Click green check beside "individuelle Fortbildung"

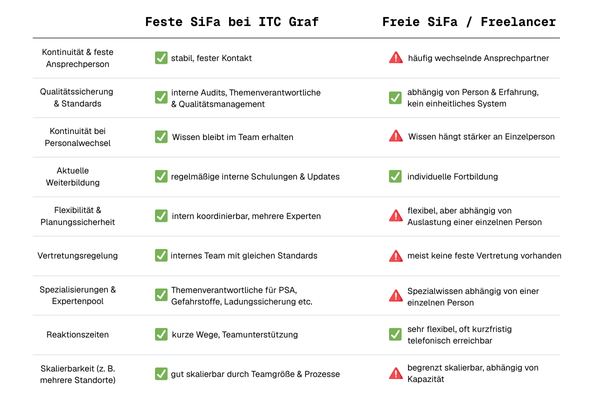point(396,176)
